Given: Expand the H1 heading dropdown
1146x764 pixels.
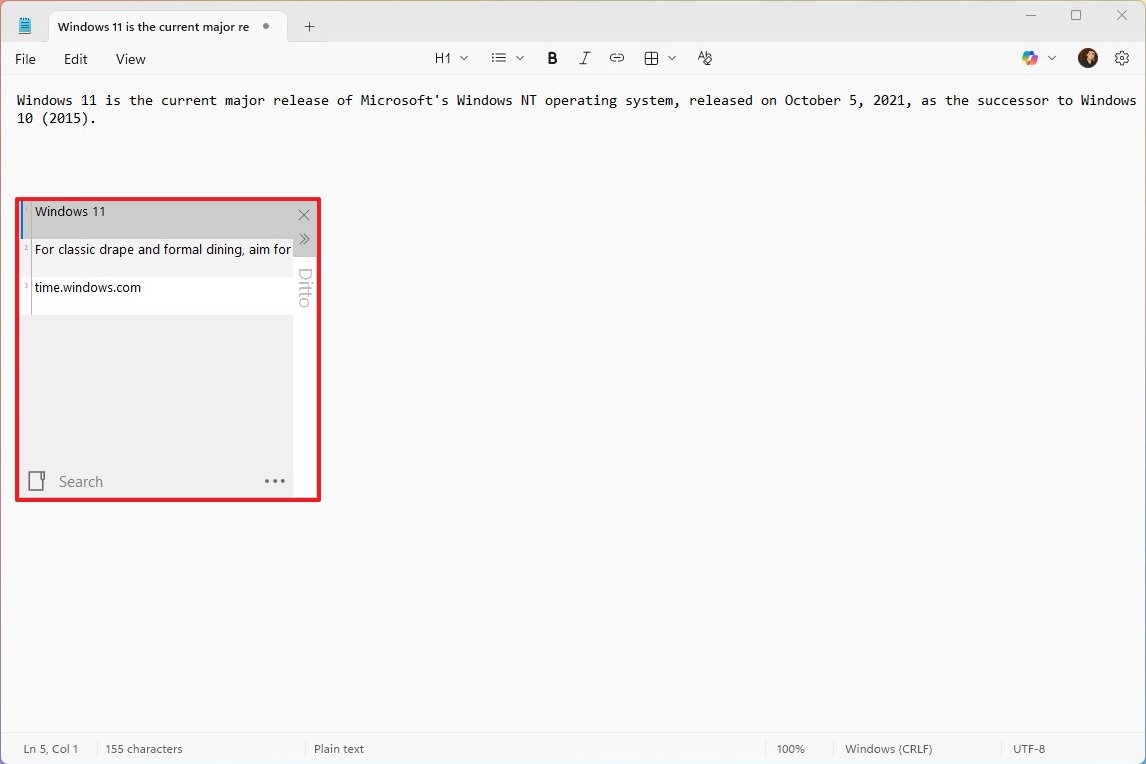Looking at the screenshot, I should [451, 59].
